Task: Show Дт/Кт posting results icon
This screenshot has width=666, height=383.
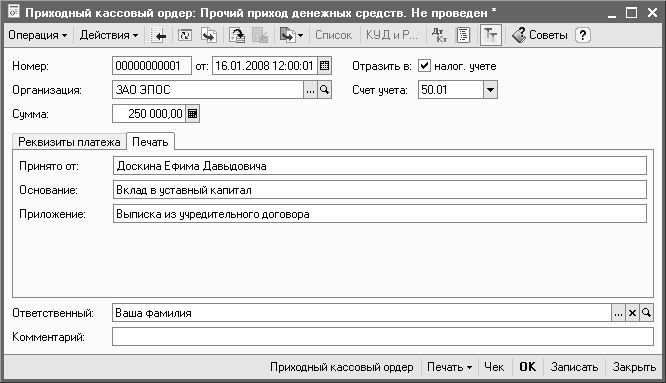Action: 439,35
